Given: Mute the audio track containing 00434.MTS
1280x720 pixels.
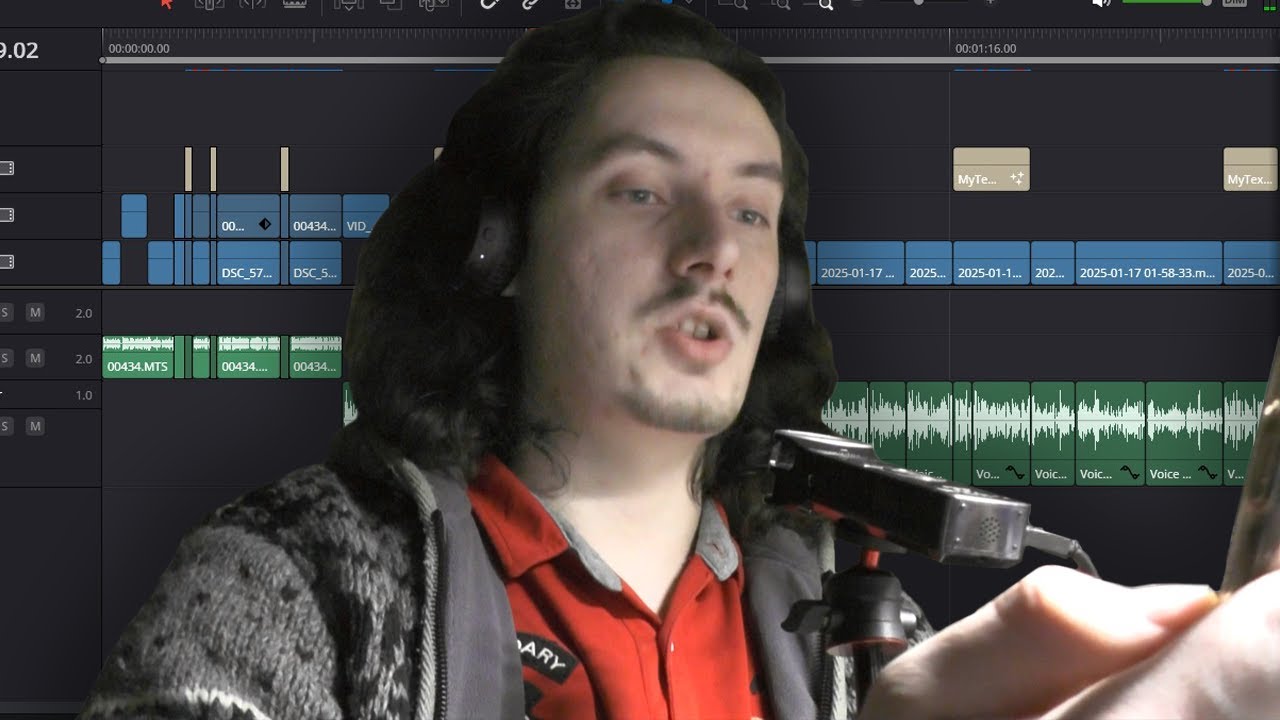Looking at the screenshot, I should [35, 358].
